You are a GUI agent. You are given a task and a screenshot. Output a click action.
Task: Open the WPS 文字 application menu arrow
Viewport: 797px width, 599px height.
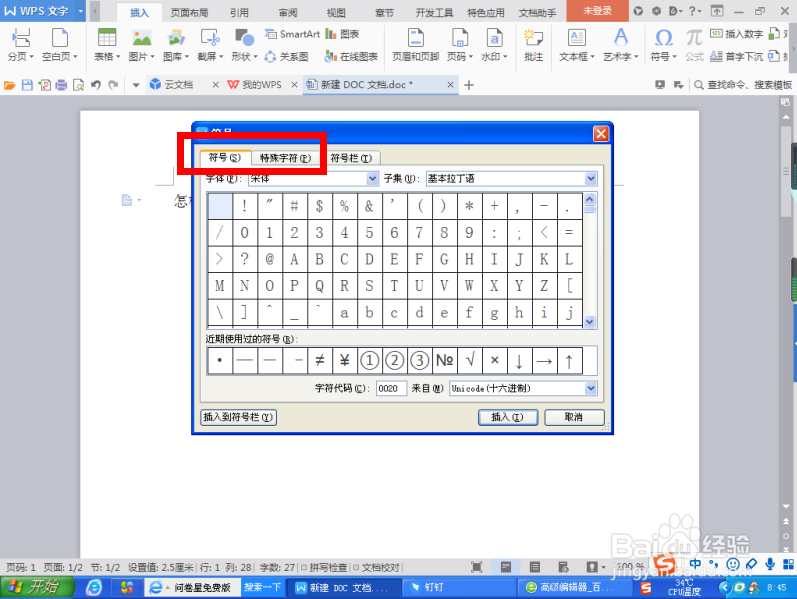click(80, 11)
